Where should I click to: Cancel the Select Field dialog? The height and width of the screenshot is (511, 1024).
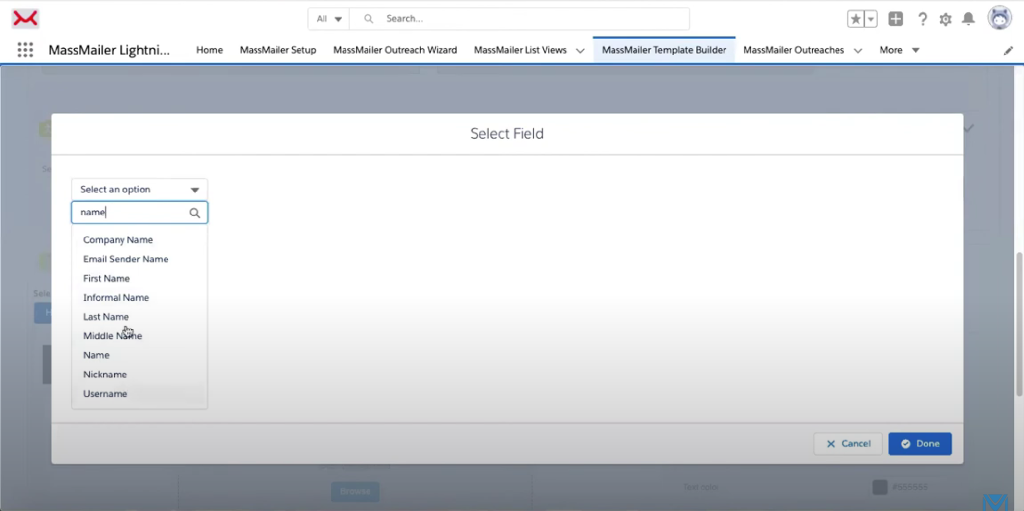tap(847, 443)
